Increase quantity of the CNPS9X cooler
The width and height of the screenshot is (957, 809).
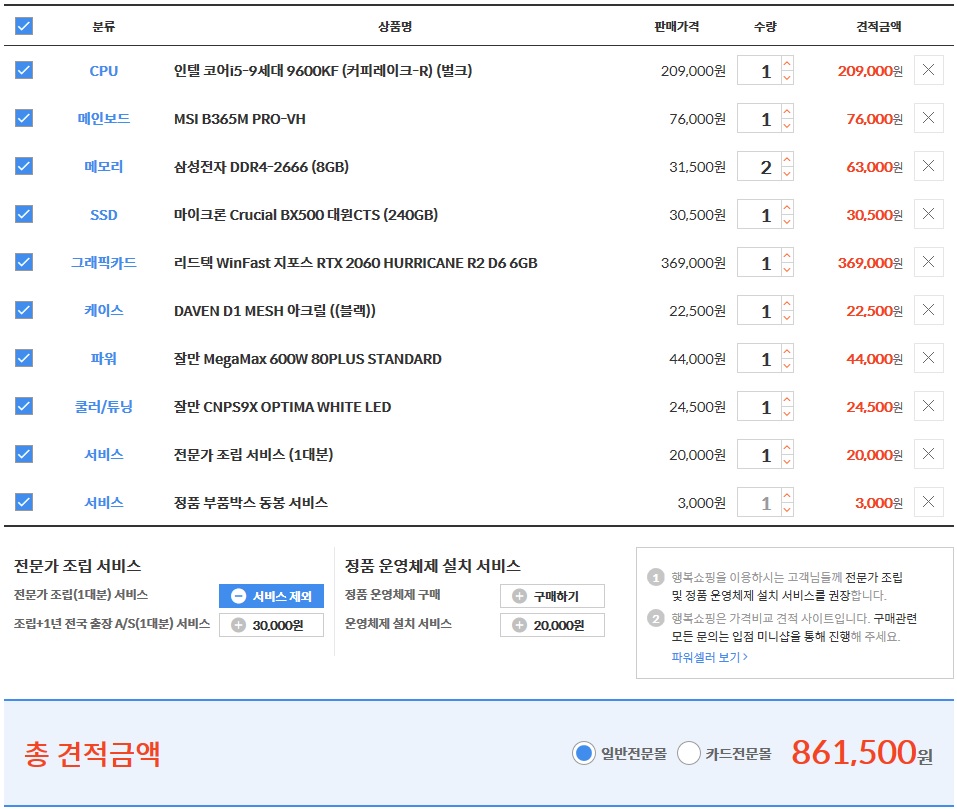click(787, 399)
